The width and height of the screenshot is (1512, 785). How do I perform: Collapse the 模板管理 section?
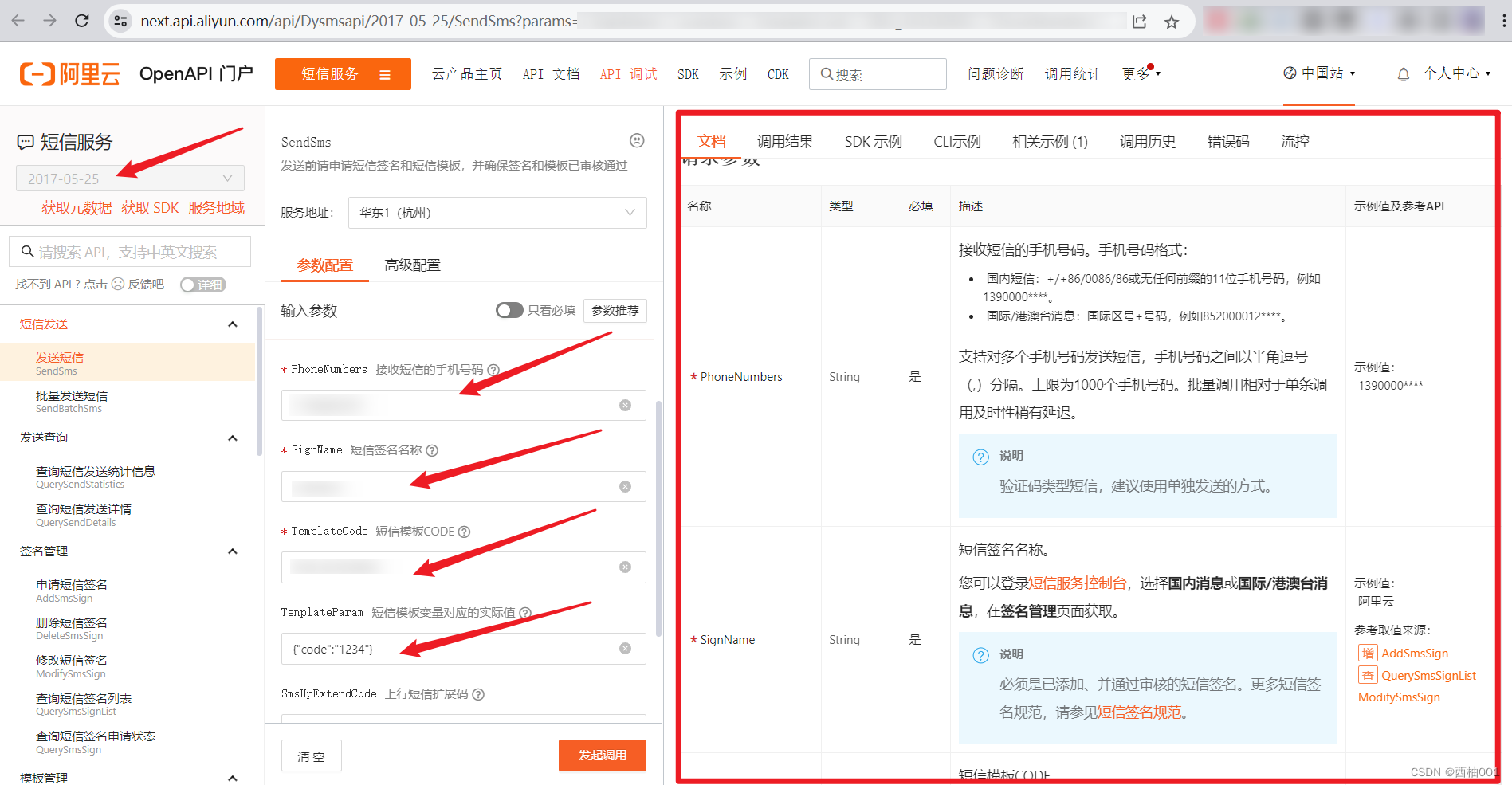233,778
